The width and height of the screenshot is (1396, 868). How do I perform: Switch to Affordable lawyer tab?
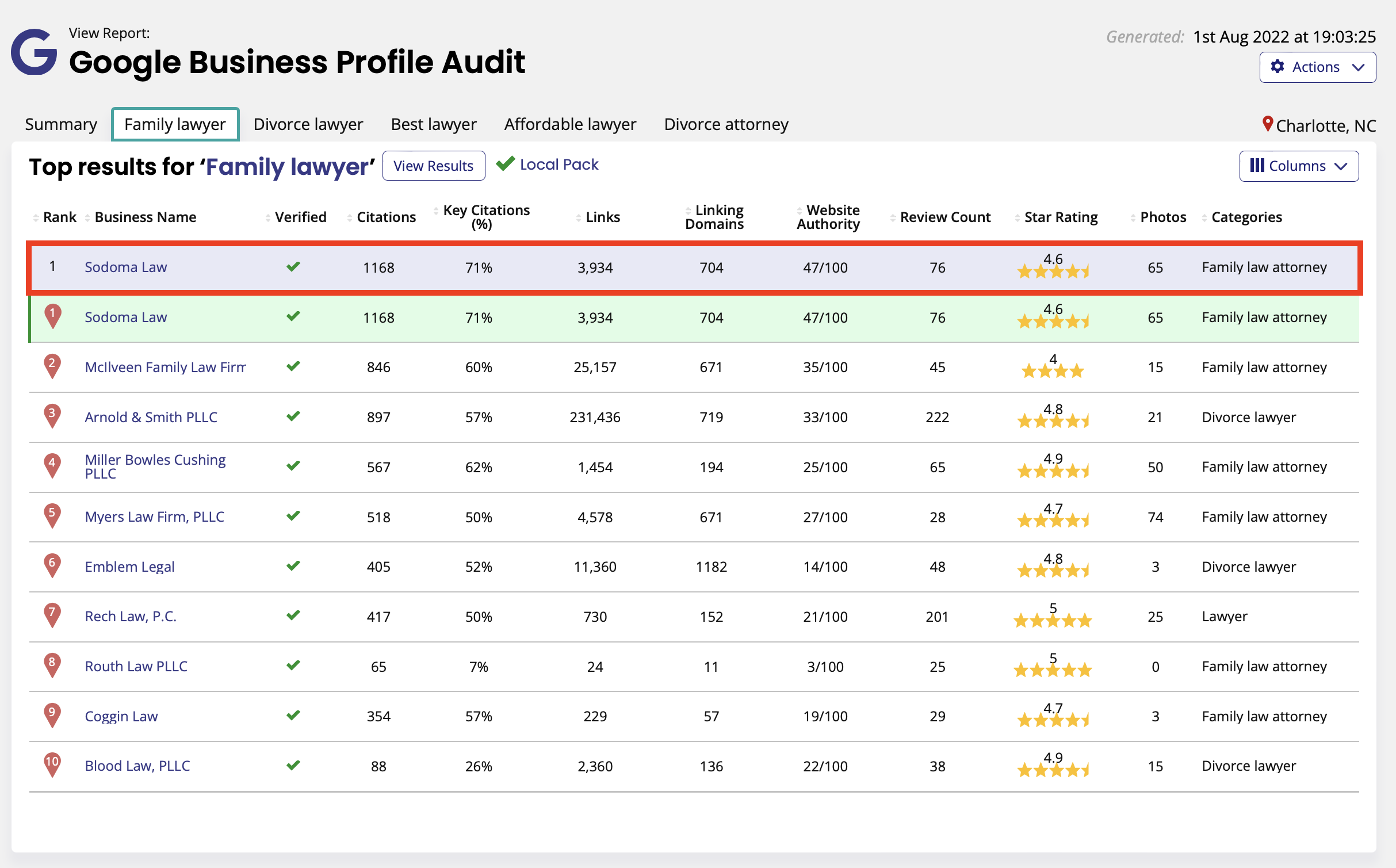coord(570,124)
